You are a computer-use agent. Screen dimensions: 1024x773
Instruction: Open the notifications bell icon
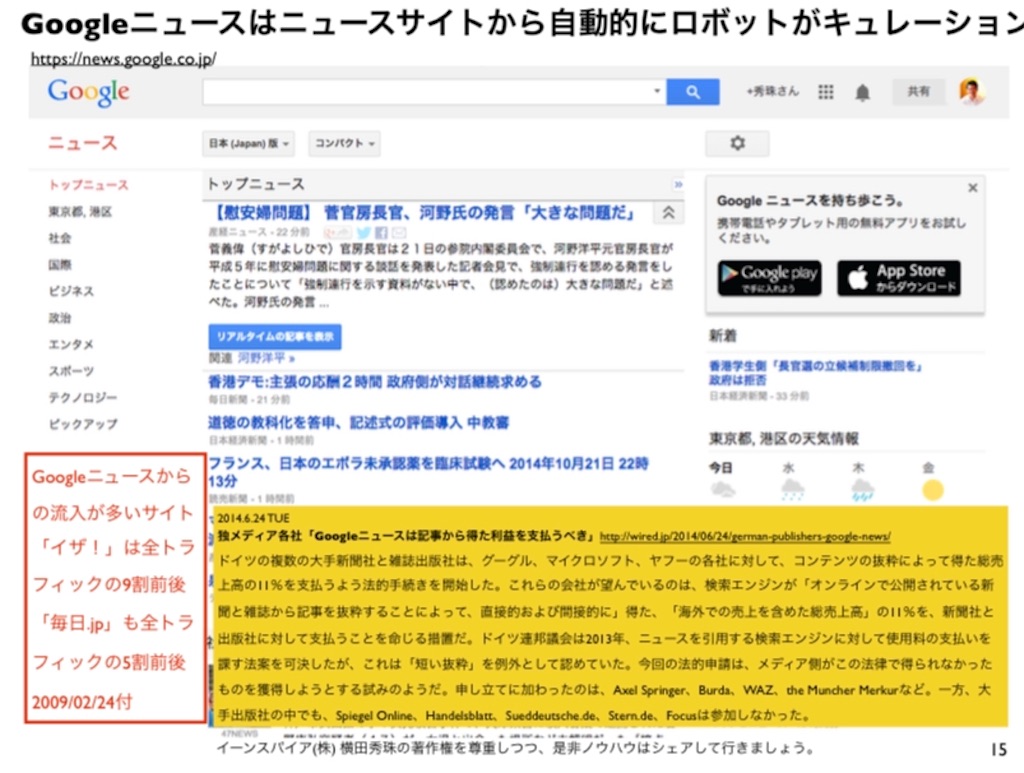pos(863,93)
